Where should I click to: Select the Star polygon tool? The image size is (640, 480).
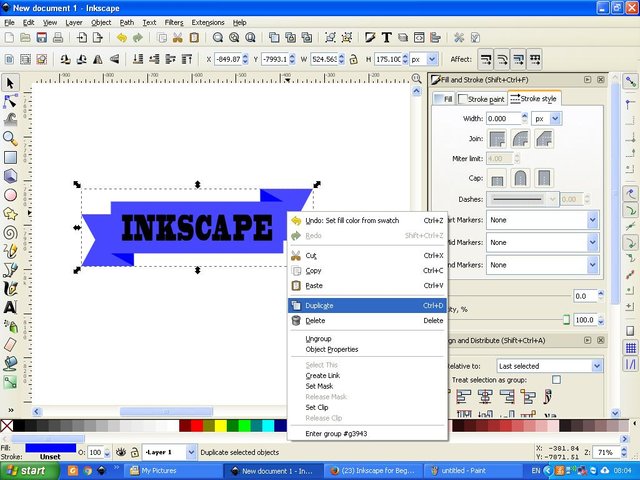pos(10,213)
